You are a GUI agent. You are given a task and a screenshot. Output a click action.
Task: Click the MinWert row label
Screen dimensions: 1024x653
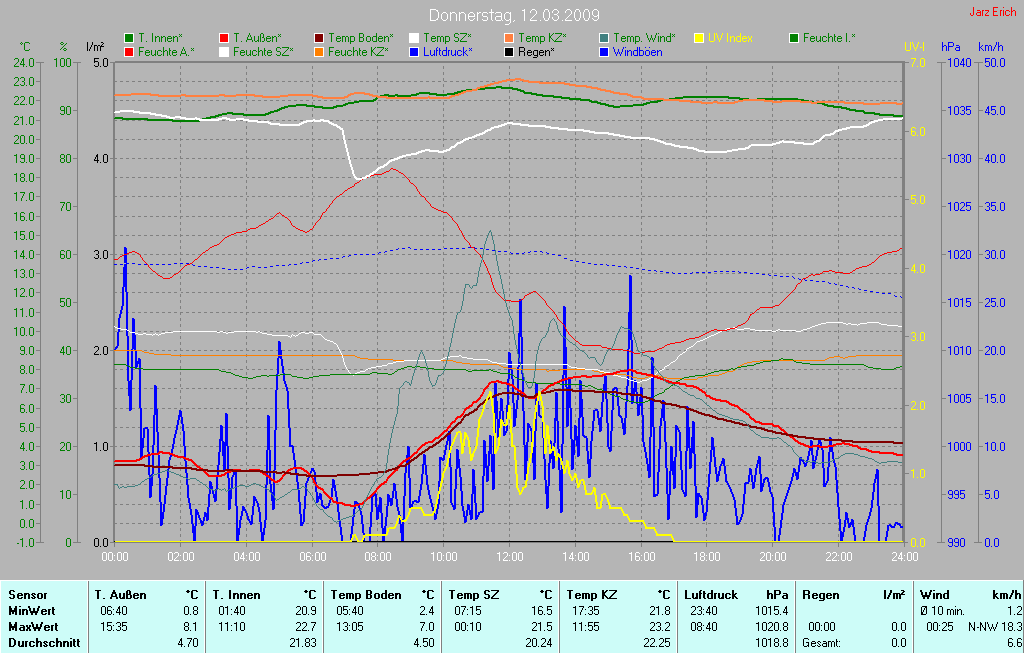pyautogui.click(x=31, y=611)
